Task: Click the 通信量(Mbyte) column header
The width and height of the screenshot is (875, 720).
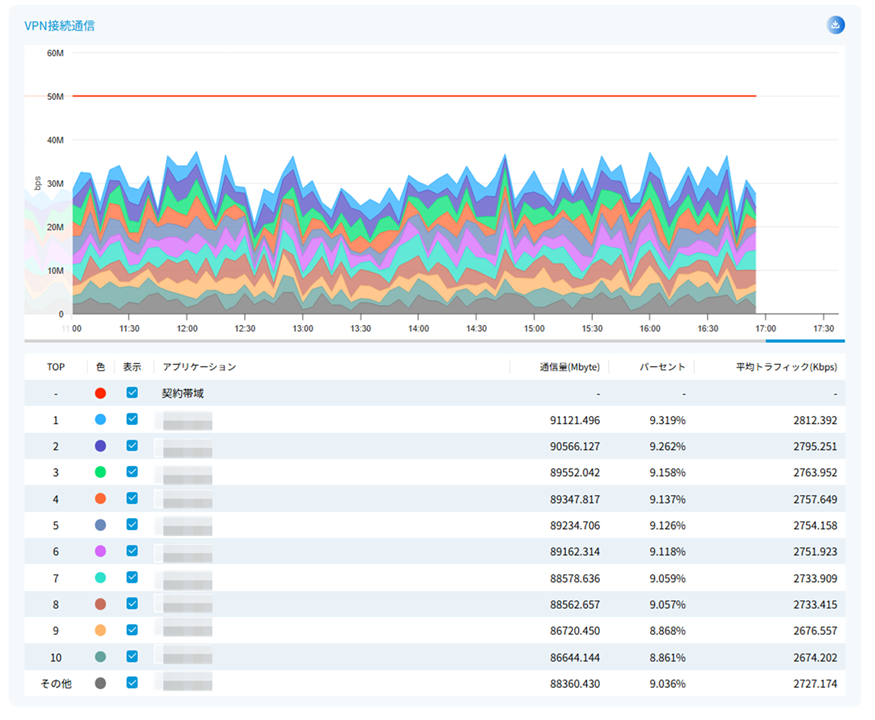Action: tap(569, 367)
